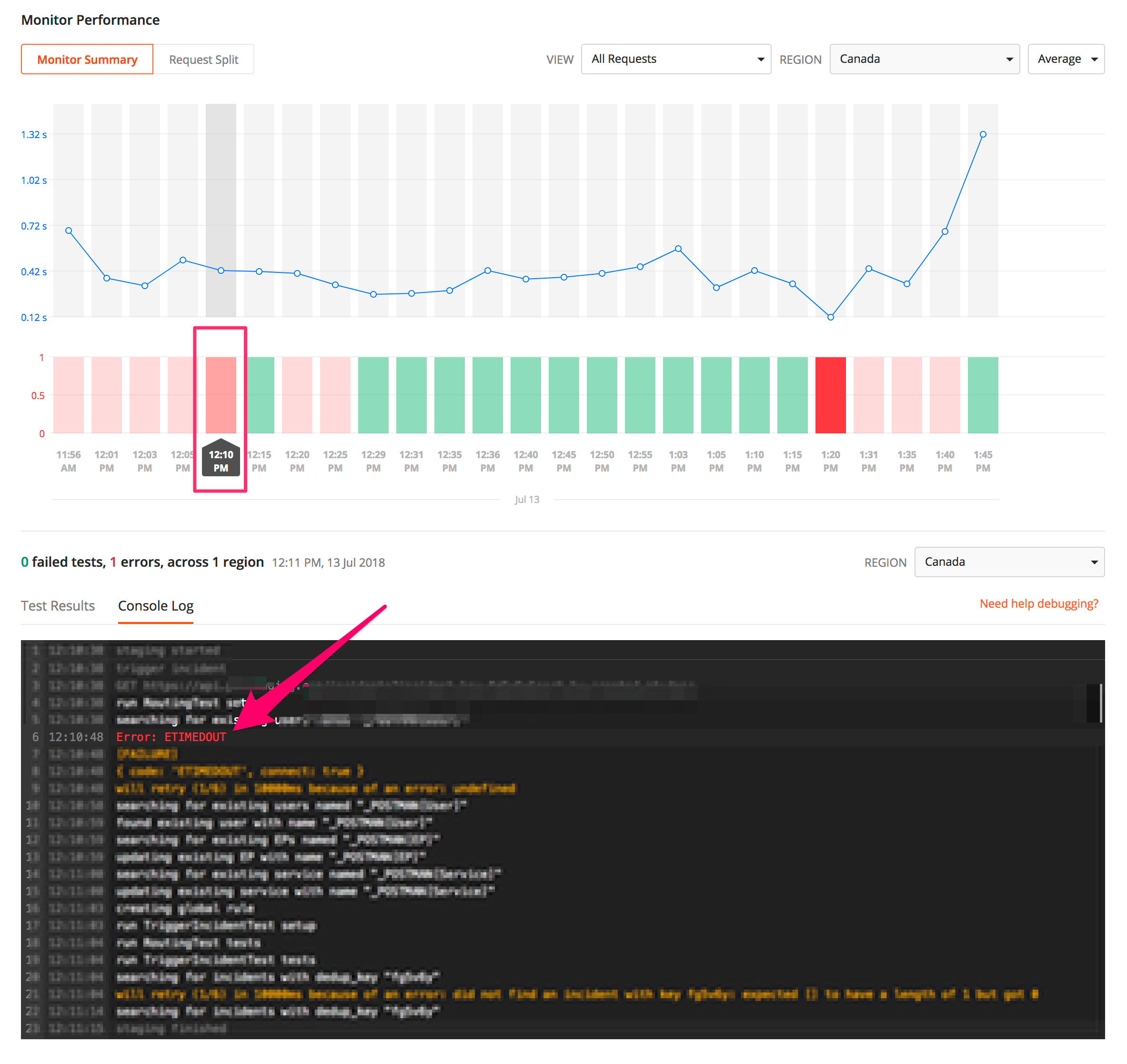Click the green 1:45 PM run bar
1127x1064 pixels.
click(x=982, y=395)
